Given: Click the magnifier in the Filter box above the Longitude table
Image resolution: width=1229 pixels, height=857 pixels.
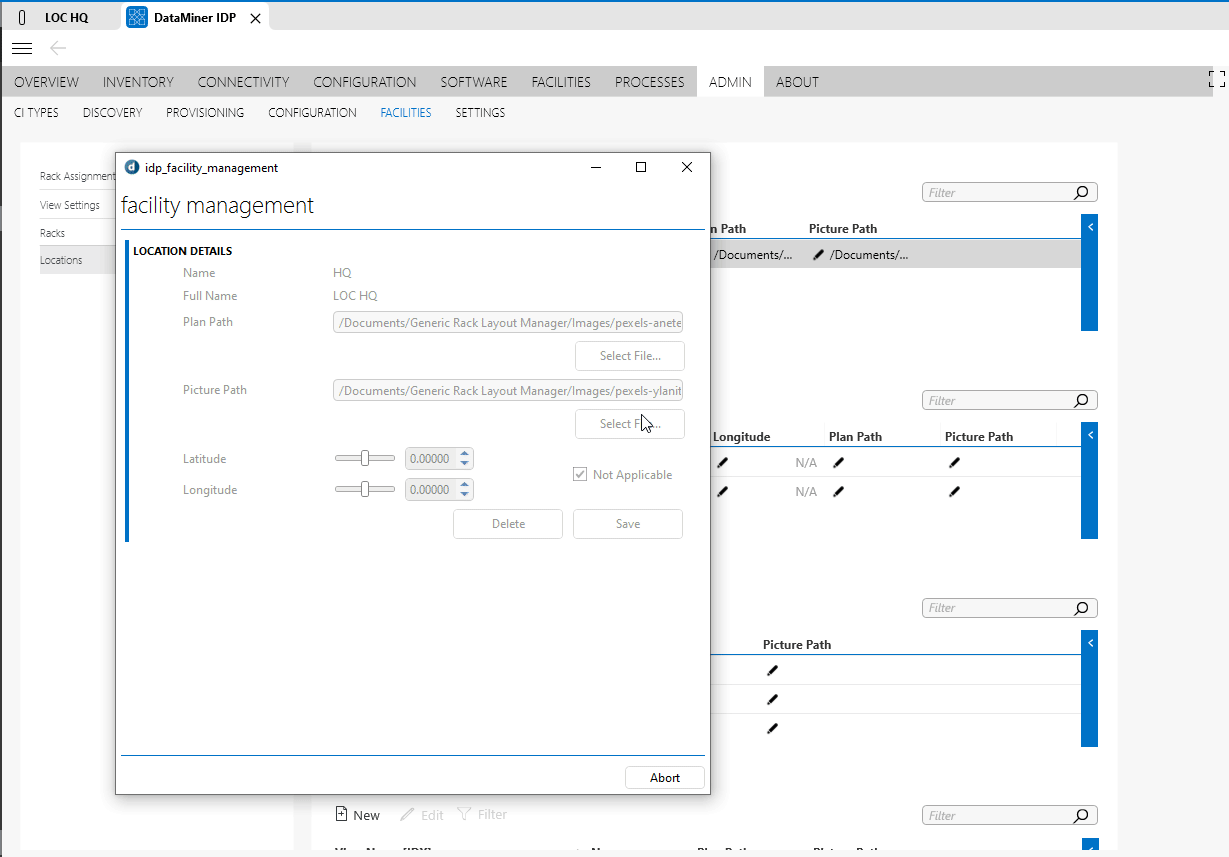Looking at the screenshot, I should tap(1081, 401).
